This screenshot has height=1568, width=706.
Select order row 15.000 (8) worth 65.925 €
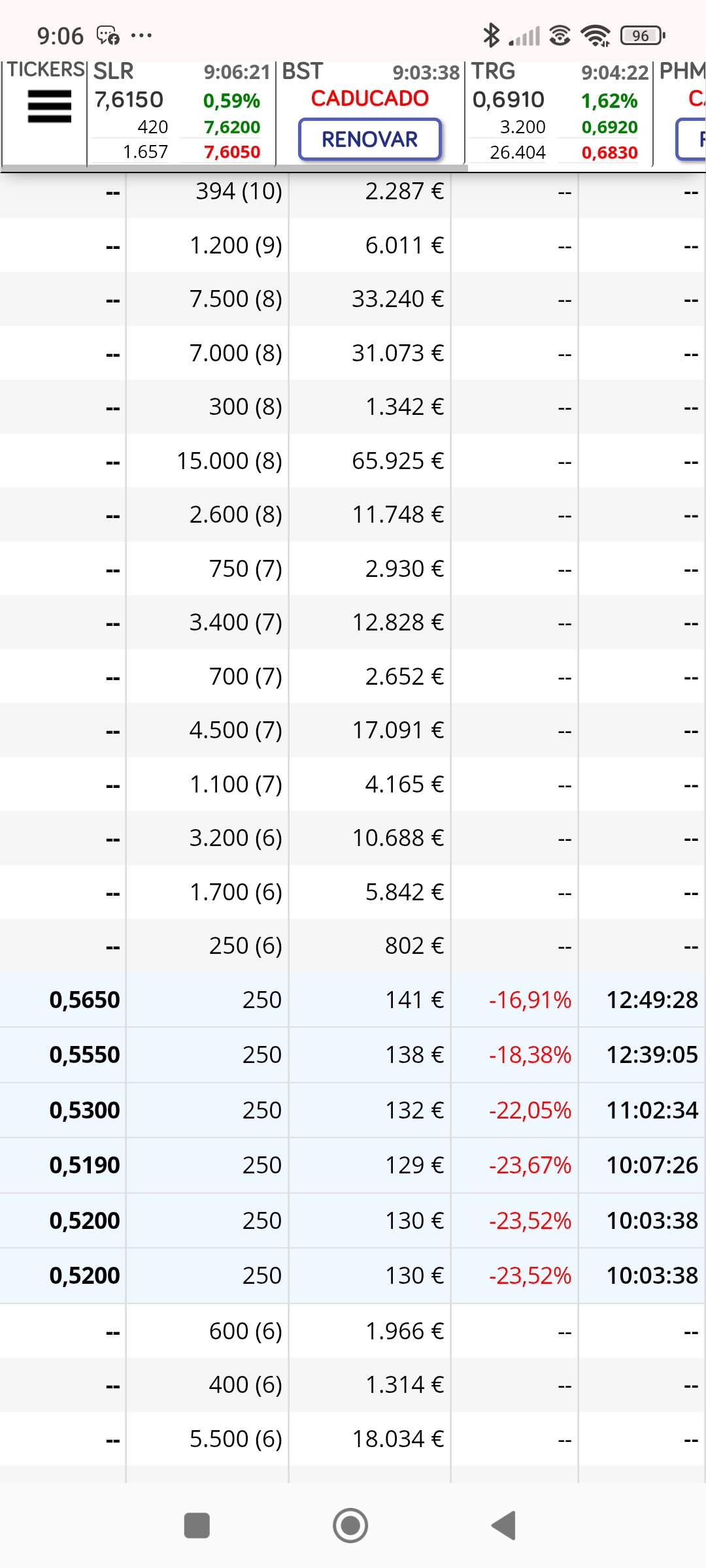coord(353,461)
